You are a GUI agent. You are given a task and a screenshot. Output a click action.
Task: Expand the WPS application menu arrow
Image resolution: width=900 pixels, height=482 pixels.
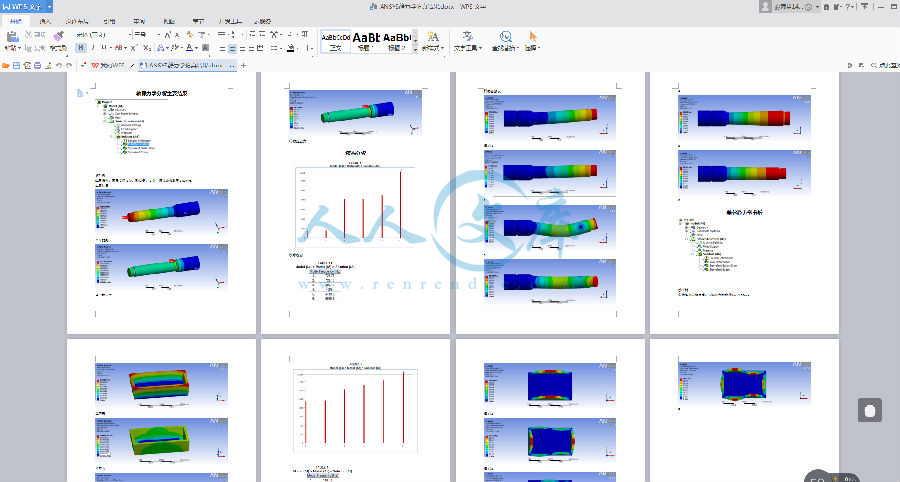coord(49,6)
